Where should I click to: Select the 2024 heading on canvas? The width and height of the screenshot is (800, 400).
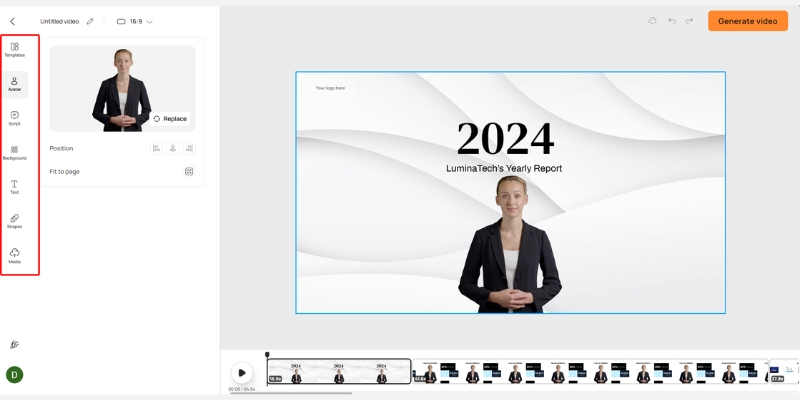(x=505, y=138)
